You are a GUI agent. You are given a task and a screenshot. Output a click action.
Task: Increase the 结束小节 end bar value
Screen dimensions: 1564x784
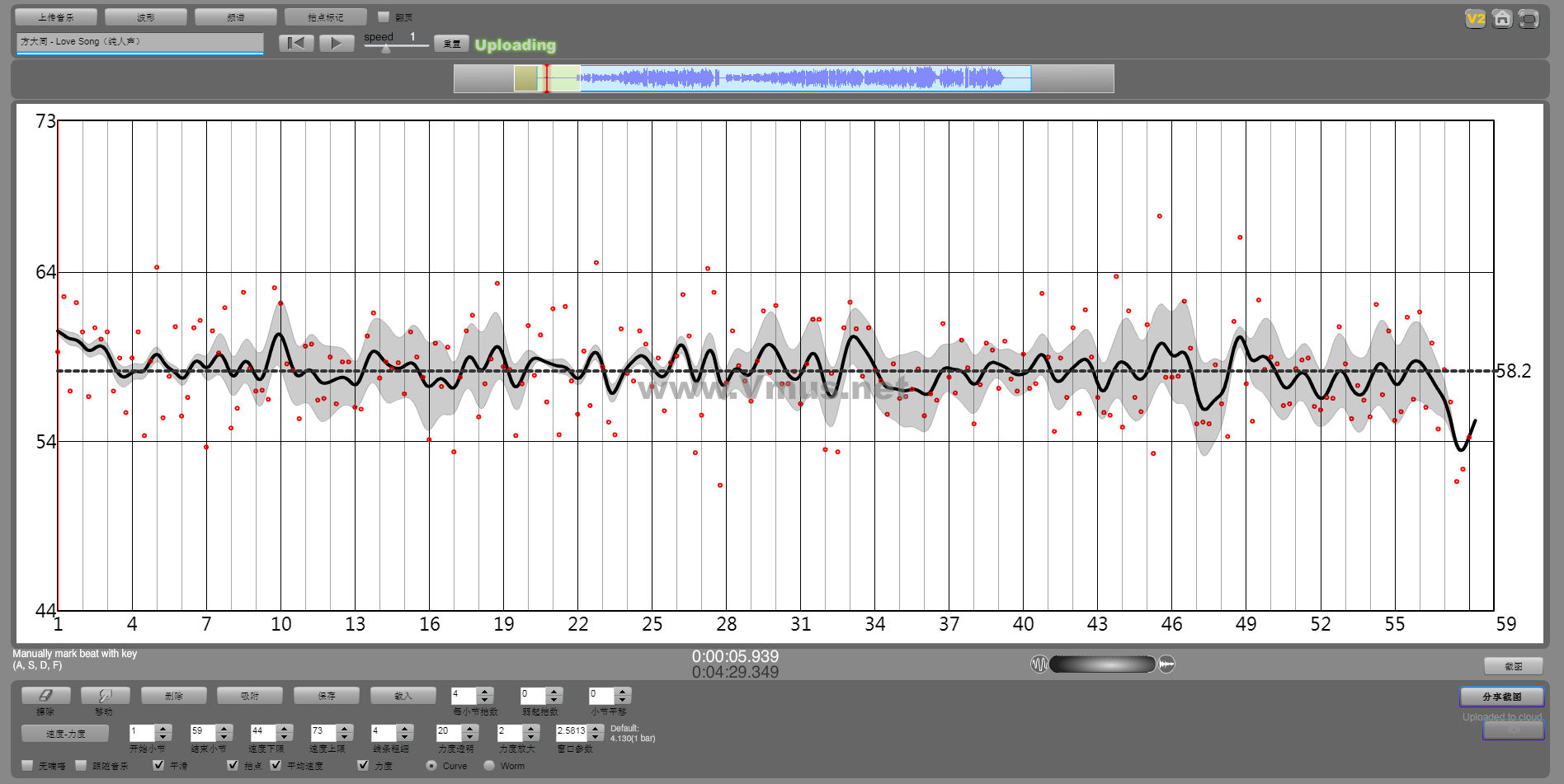[x=224, y=728]
